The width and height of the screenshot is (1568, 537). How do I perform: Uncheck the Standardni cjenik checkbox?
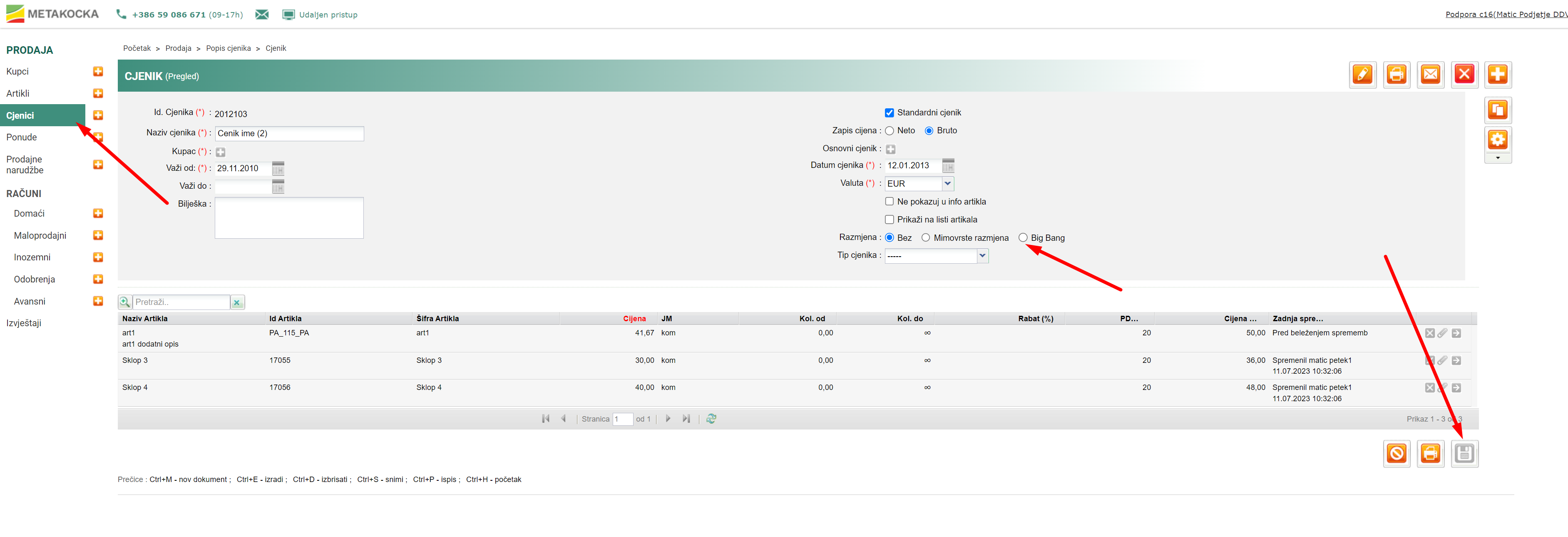[x=889, y=113]
